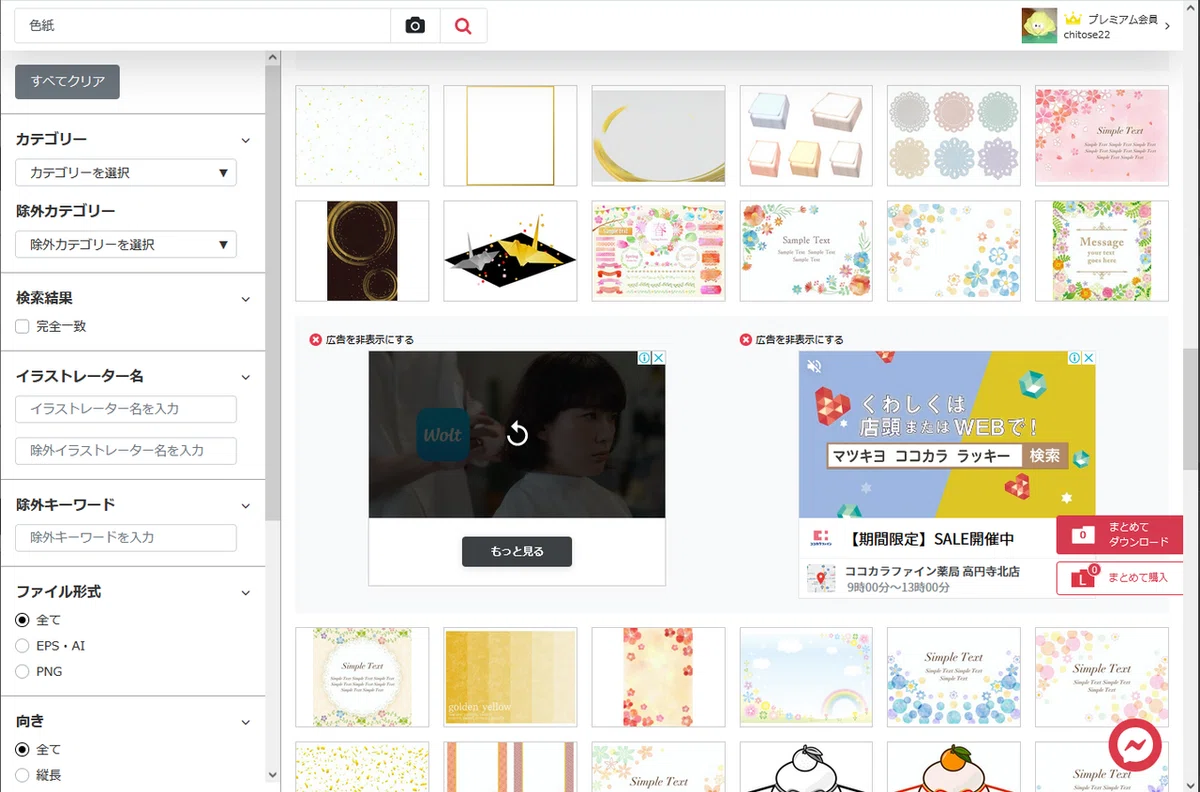This screenshot has height=792, width=1200.
Task: Open the wreath Simple Text thumbnail
Action: tap(362, 677)
